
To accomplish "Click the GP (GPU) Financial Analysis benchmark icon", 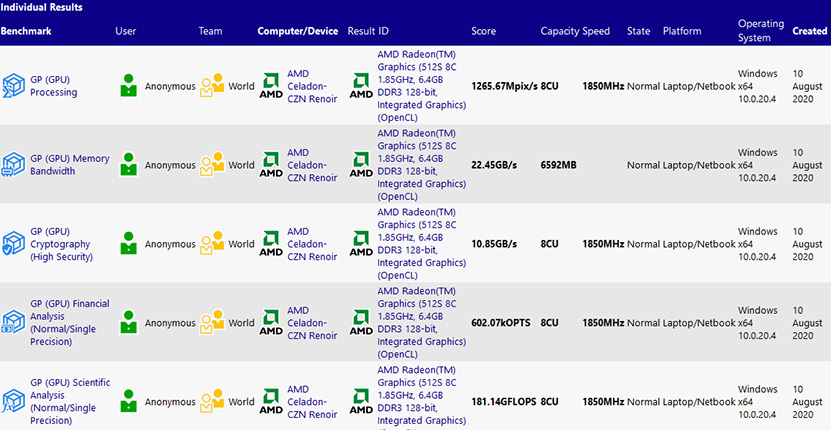I will tap(14, 323).
